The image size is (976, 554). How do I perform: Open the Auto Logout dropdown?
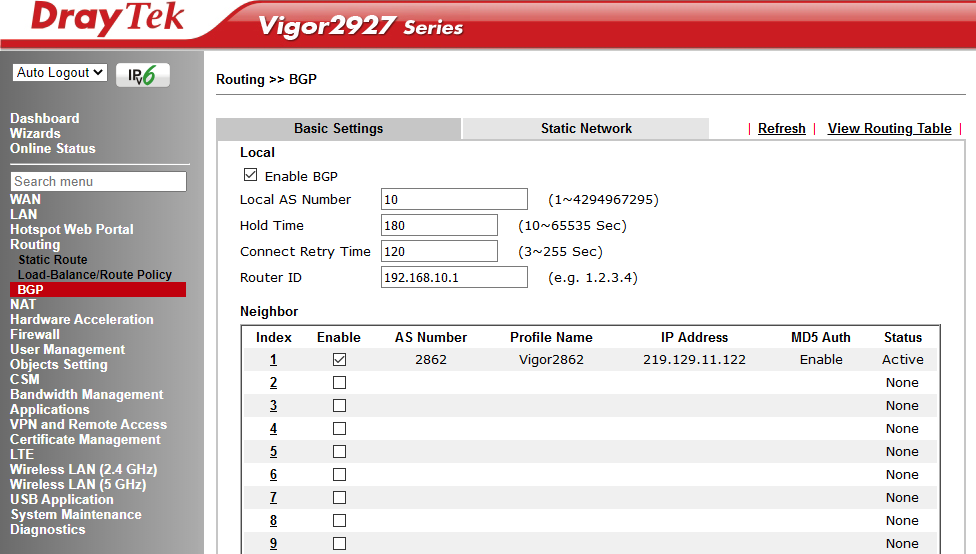pos(60,72)
